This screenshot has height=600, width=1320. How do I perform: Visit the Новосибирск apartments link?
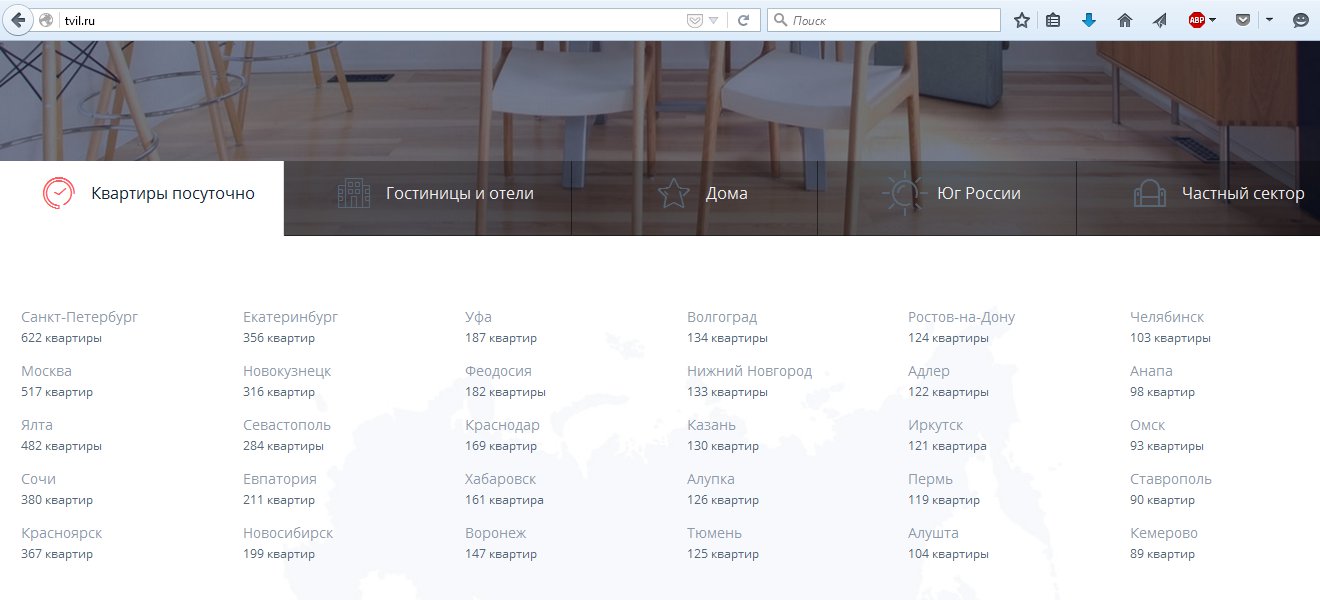tap(288, 533)
